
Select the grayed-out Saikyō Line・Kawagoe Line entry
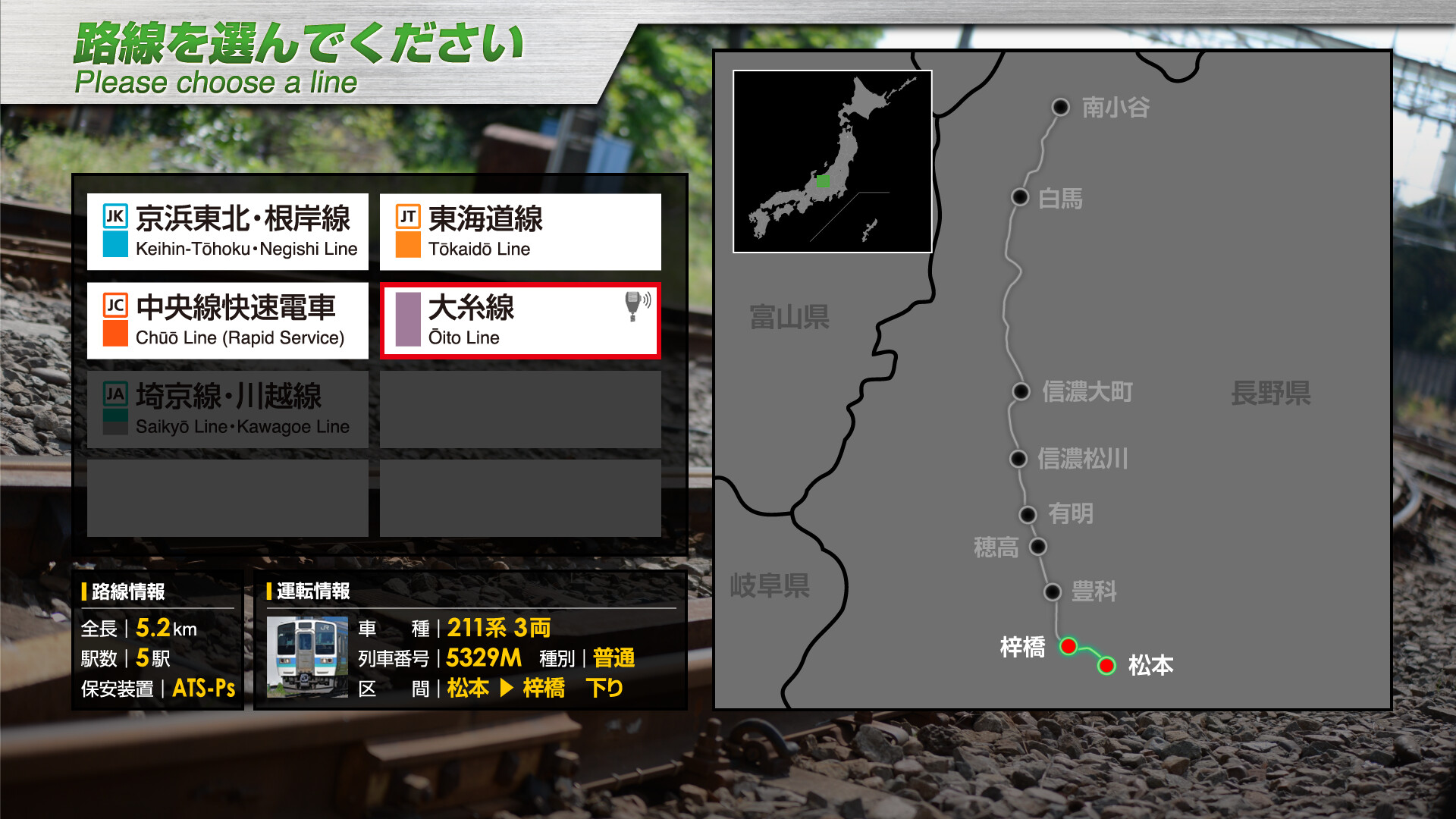(227, 409)
